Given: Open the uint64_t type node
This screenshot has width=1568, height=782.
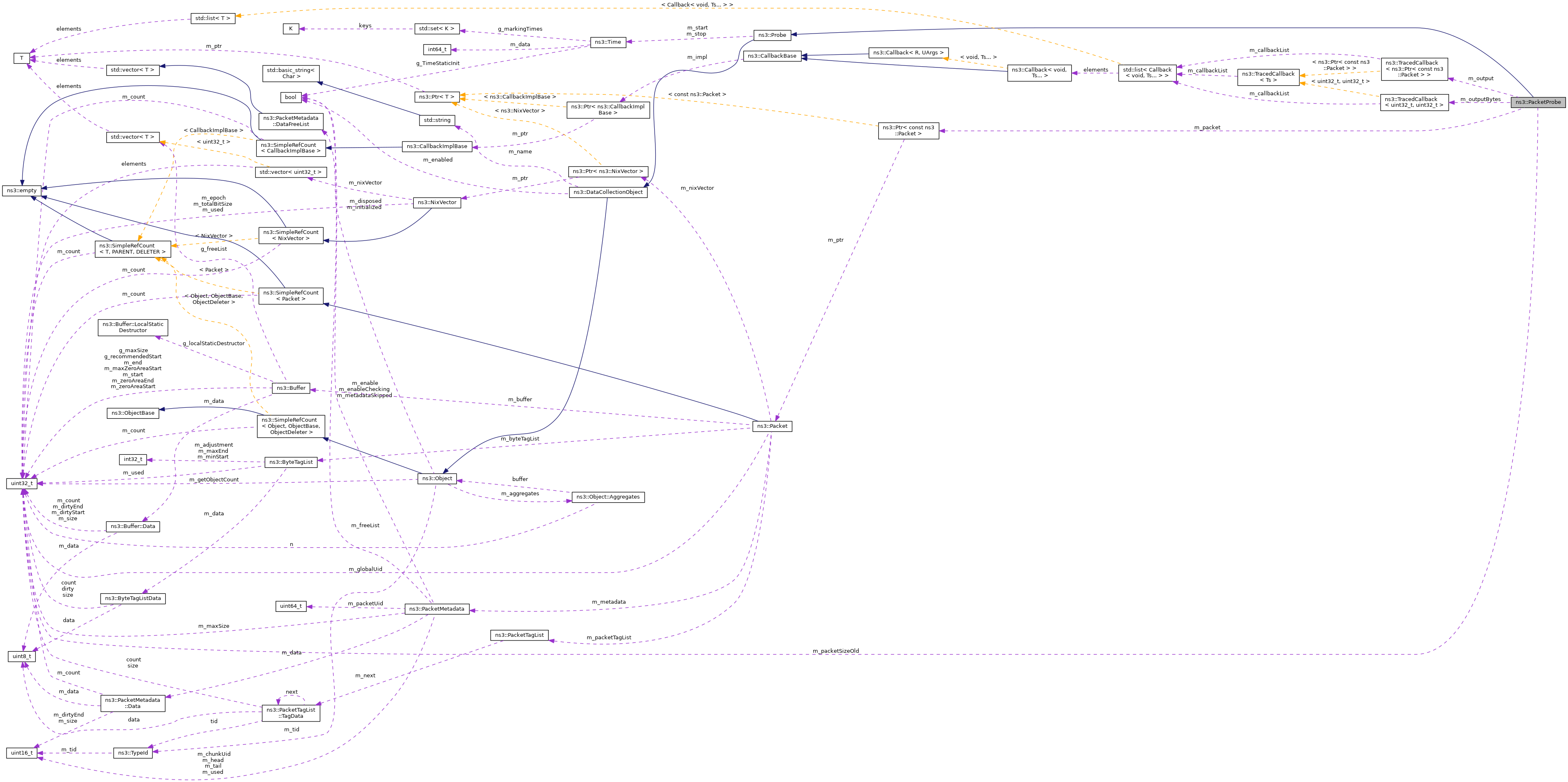Looking at the screenshot, I should click(x=291, y=607).
